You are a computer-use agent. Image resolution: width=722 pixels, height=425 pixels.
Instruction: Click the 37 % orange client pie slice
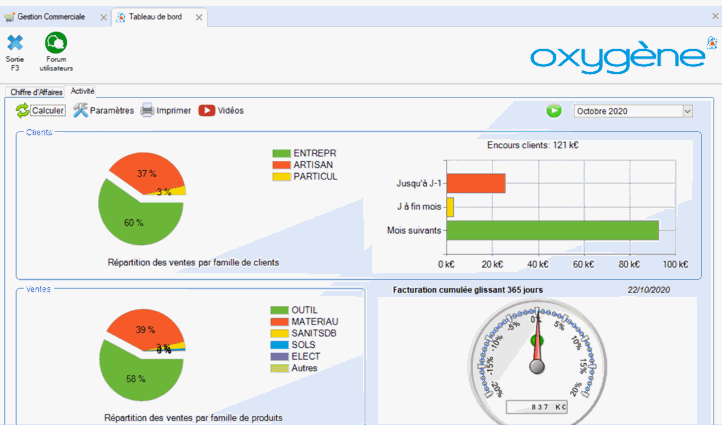(x=146, y=174)
